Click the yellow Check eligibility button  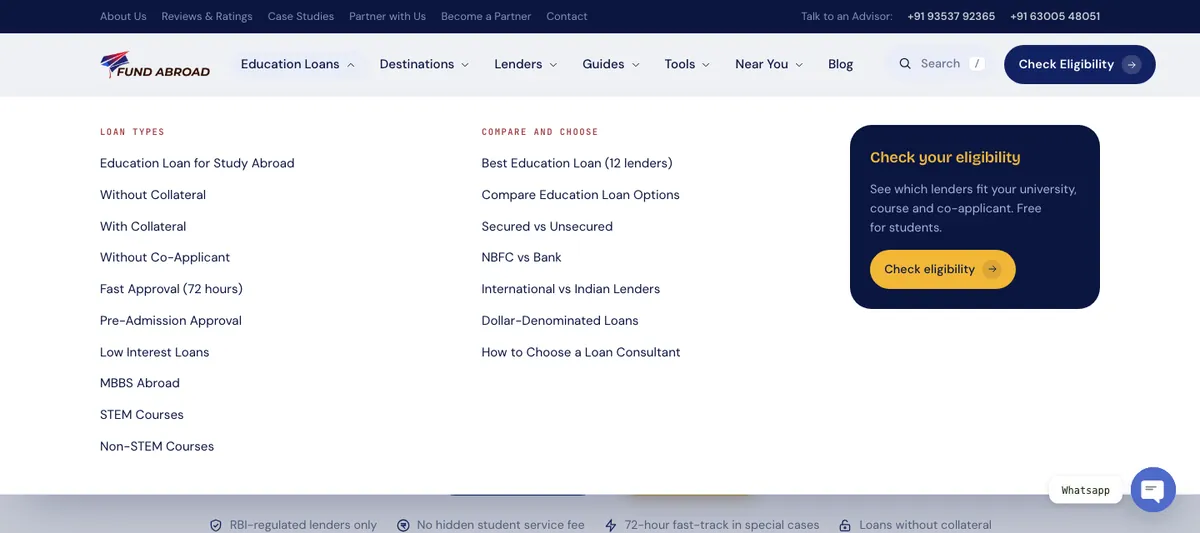[943, 269]
